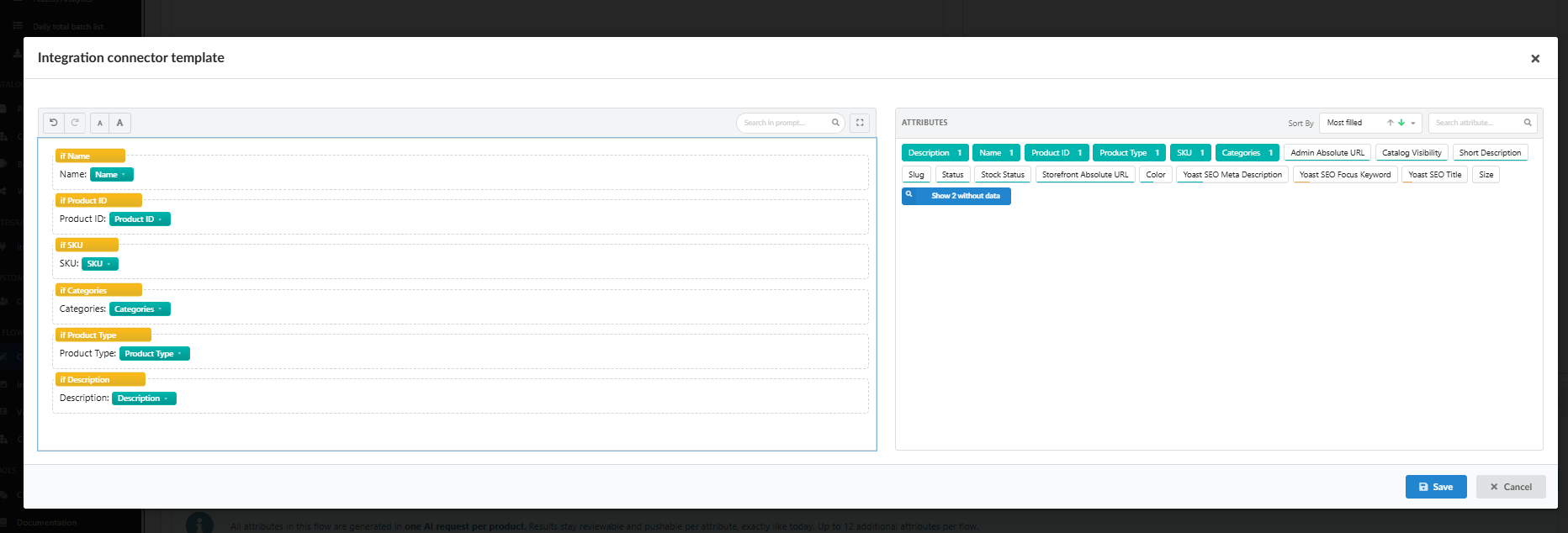Add the Color attribute
The width and height of the screenshot is (1568, 533).
(x=1156, y=175)
